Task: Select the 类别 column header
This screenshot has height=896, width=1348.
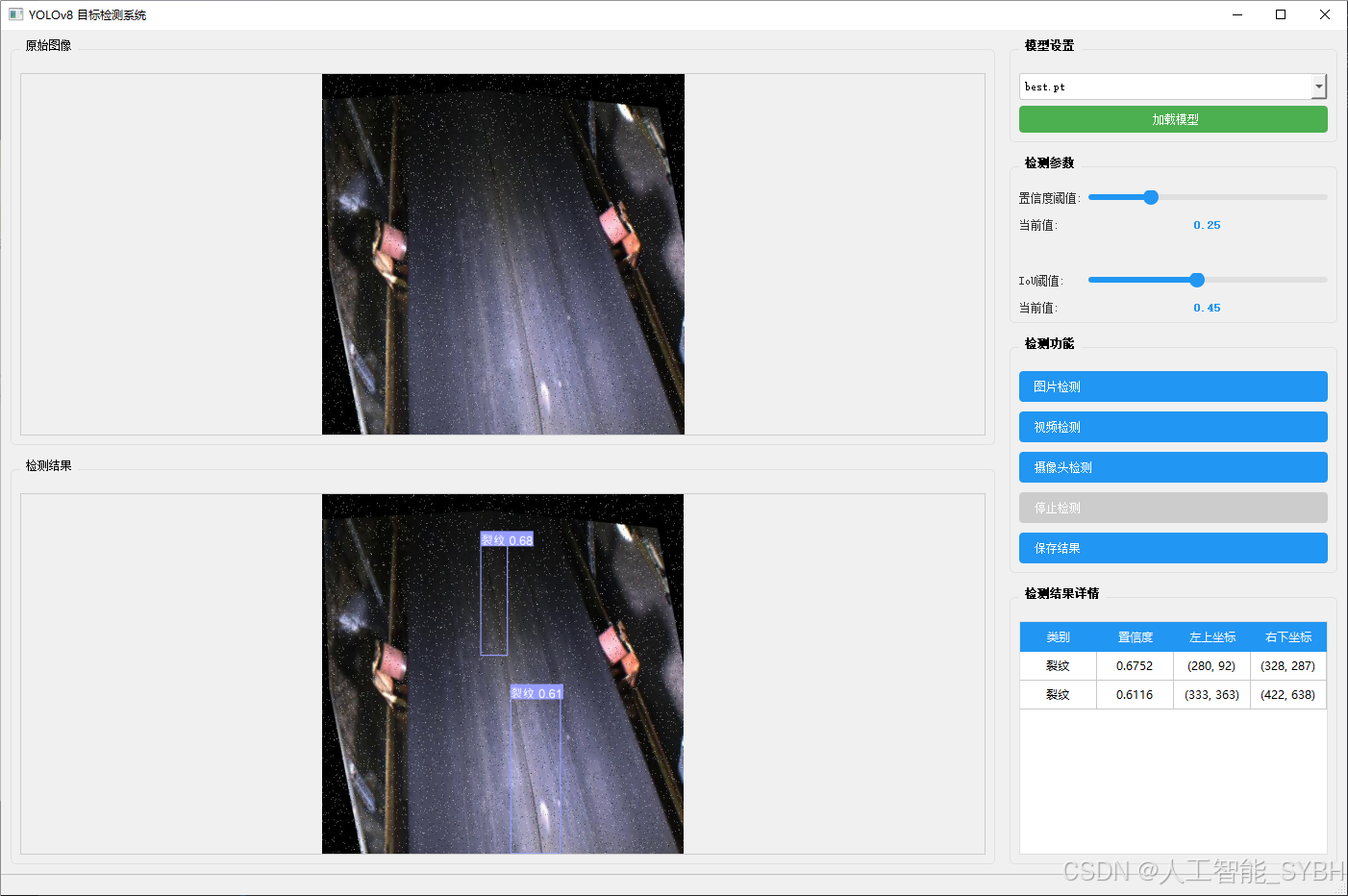Action: coord(1058,637)
